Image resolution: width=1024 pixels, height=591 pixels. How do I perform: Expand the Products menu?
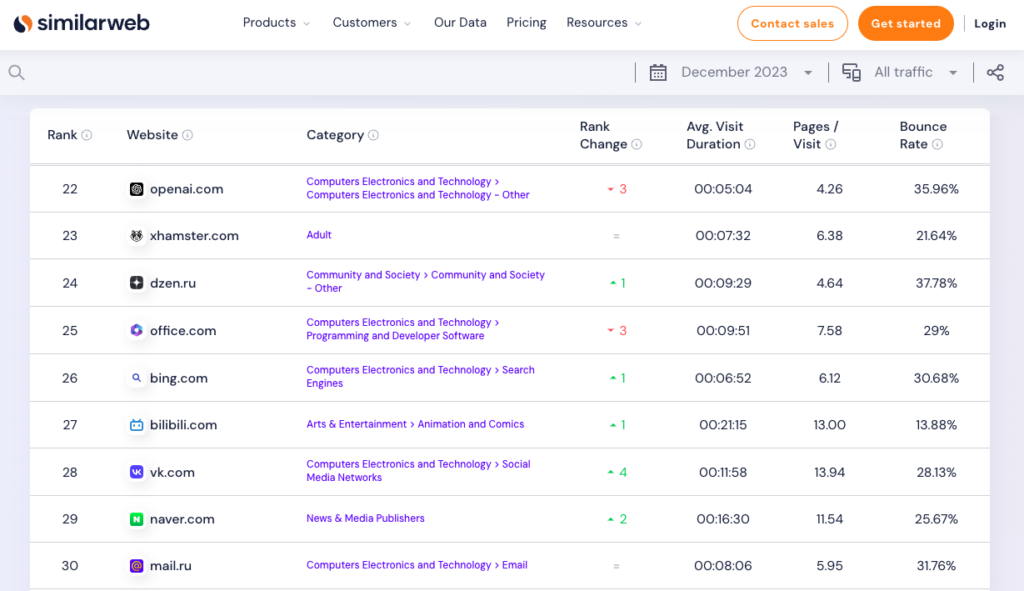[x=276, y=23]
